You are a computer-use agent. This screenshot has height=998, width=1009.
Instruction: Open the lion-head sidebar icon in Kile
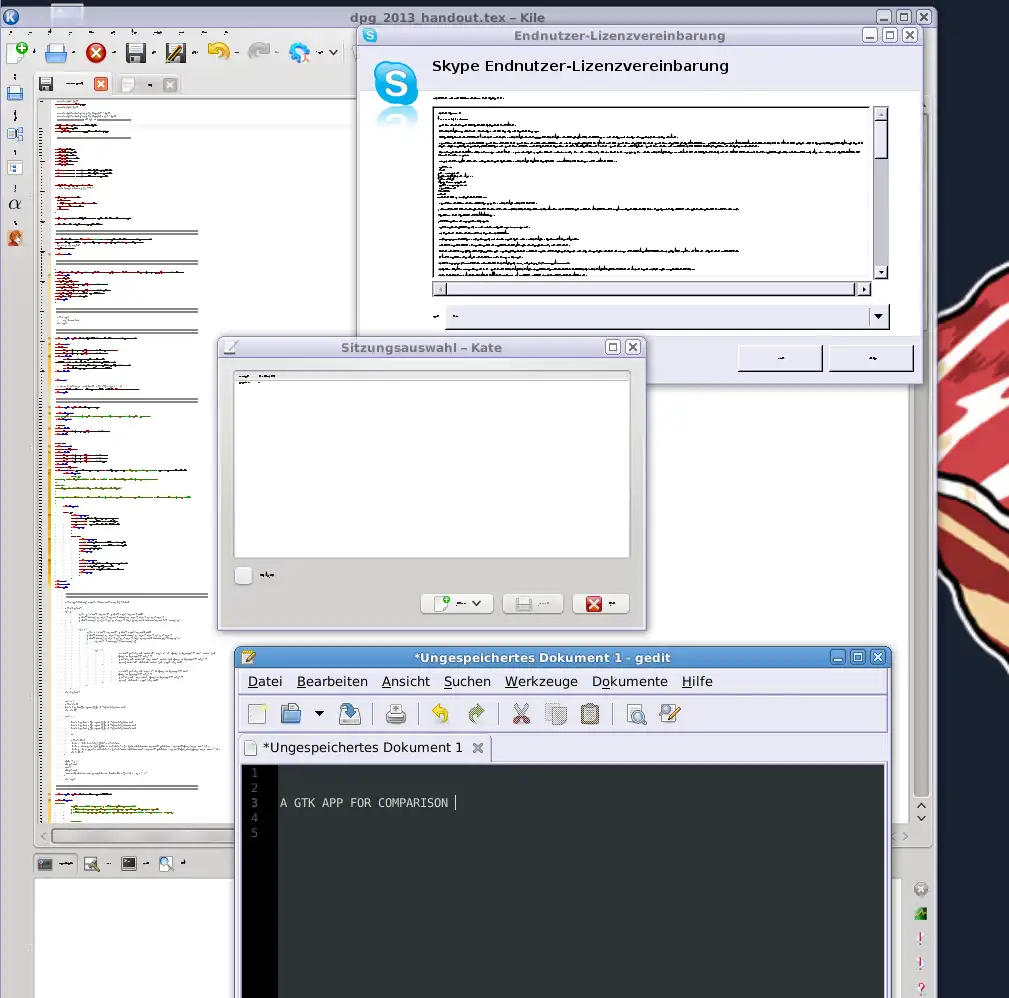point(15,239)
